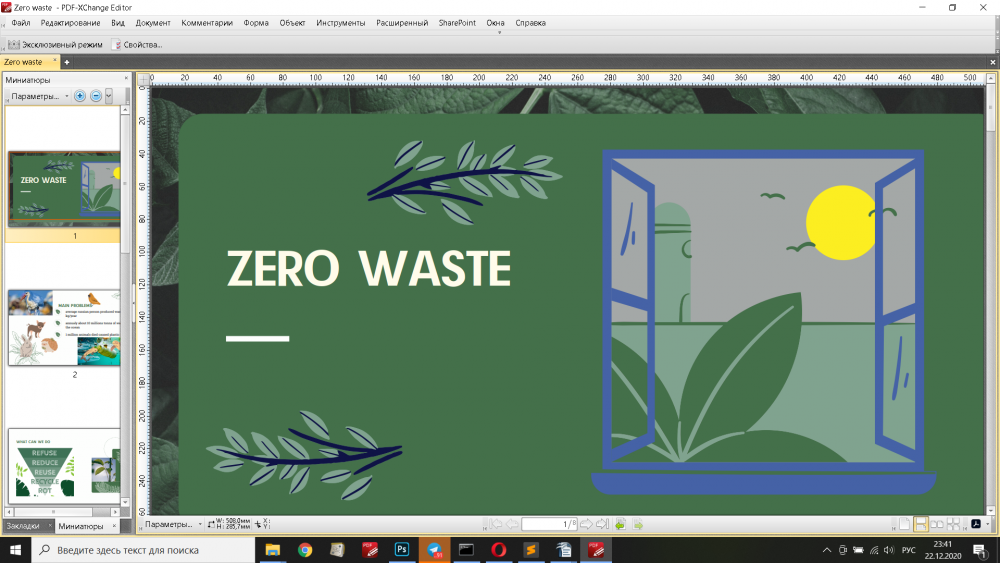This screenshot has width=1000, height=563.
Task: Jump to the last page arrow
Action: pyautogui.click(x=602, y=524)
